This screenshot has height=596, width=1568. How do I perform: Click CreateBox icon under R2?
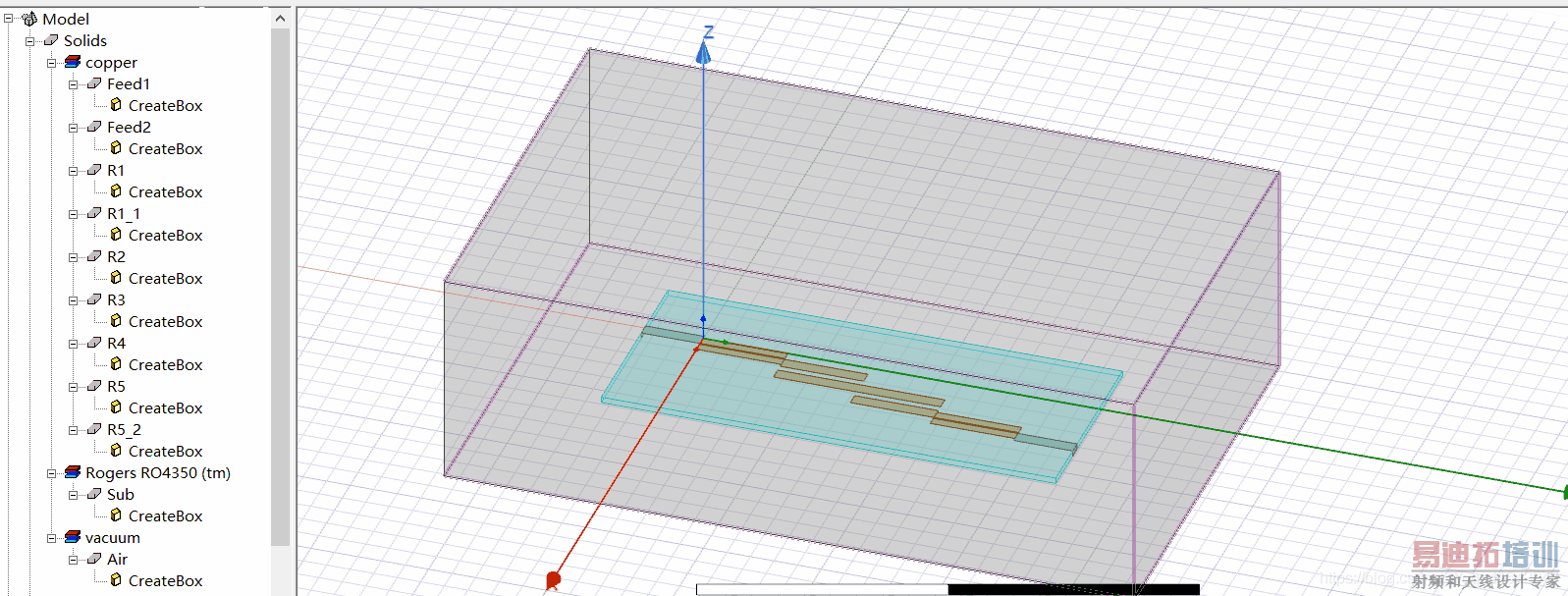[116, 277]
